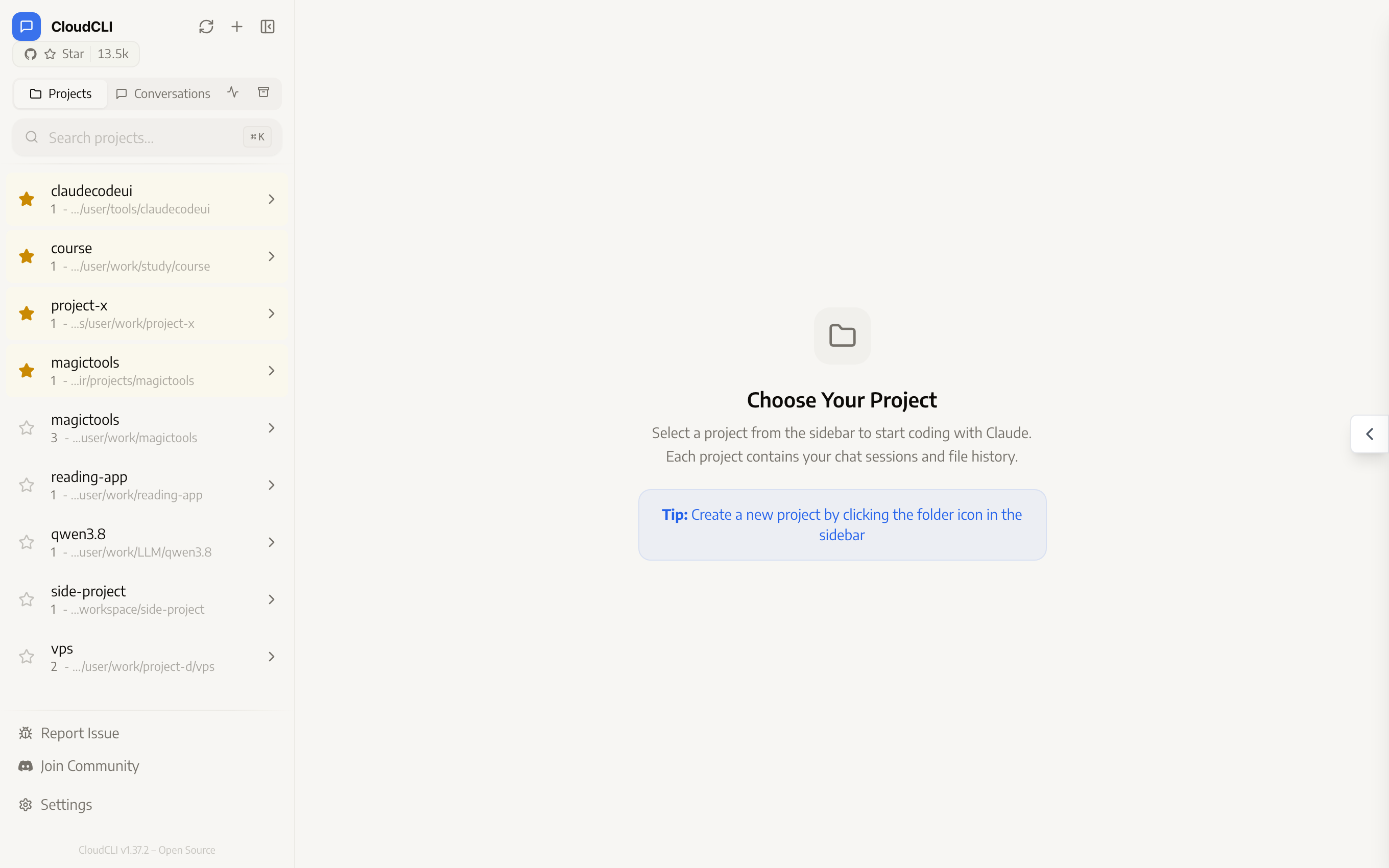Unstar the project-x project
Viewport: 1389px width, 868px height.
(27, 314)
